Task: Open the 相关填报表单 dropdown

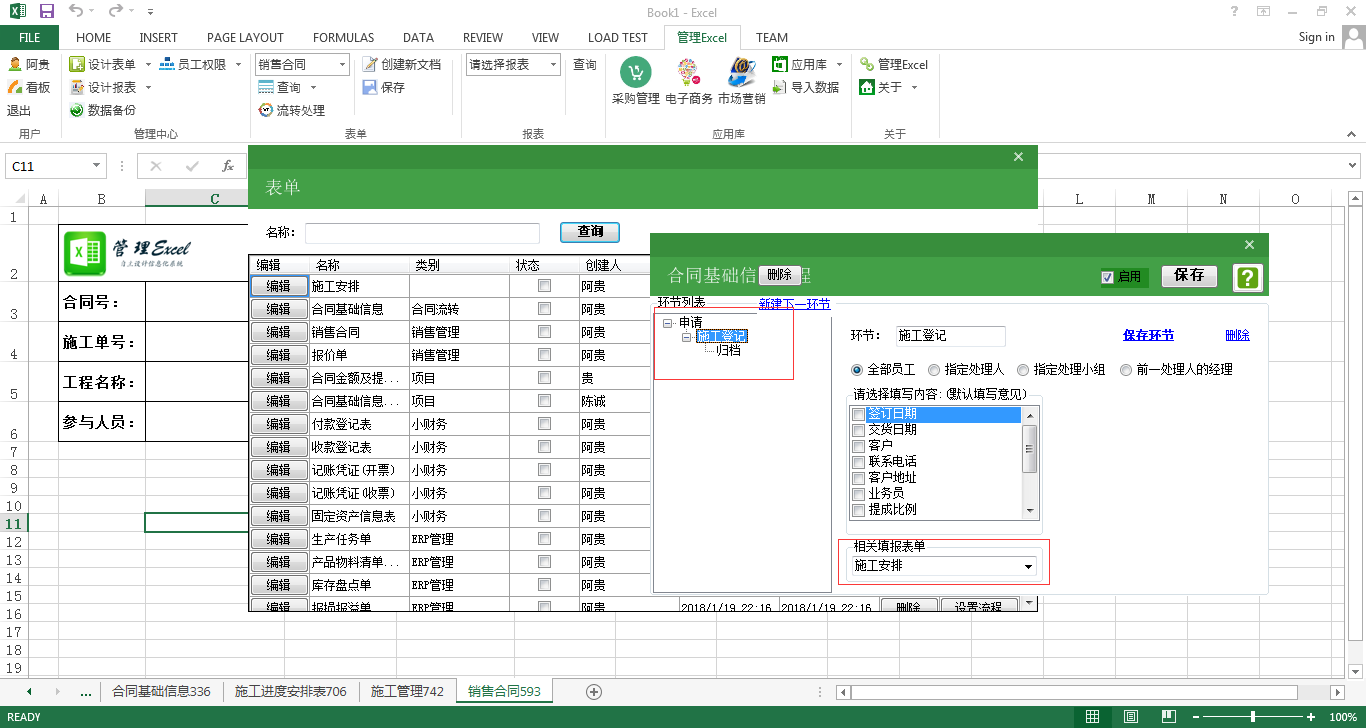Action: pyautogui.click(x=1028, y=567)
